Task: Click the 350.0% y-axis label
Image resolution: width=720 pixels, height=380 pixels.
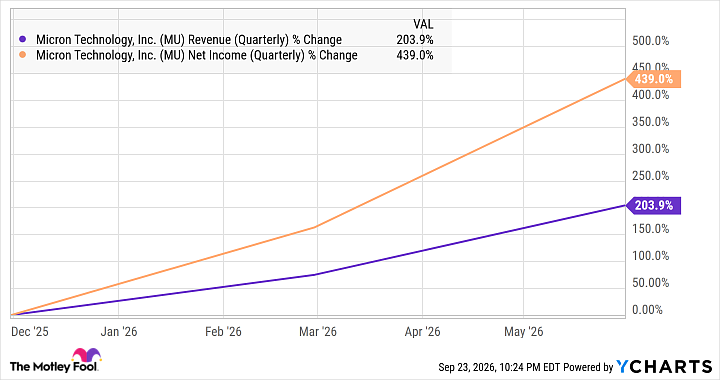Action: (x=650, y=122)
